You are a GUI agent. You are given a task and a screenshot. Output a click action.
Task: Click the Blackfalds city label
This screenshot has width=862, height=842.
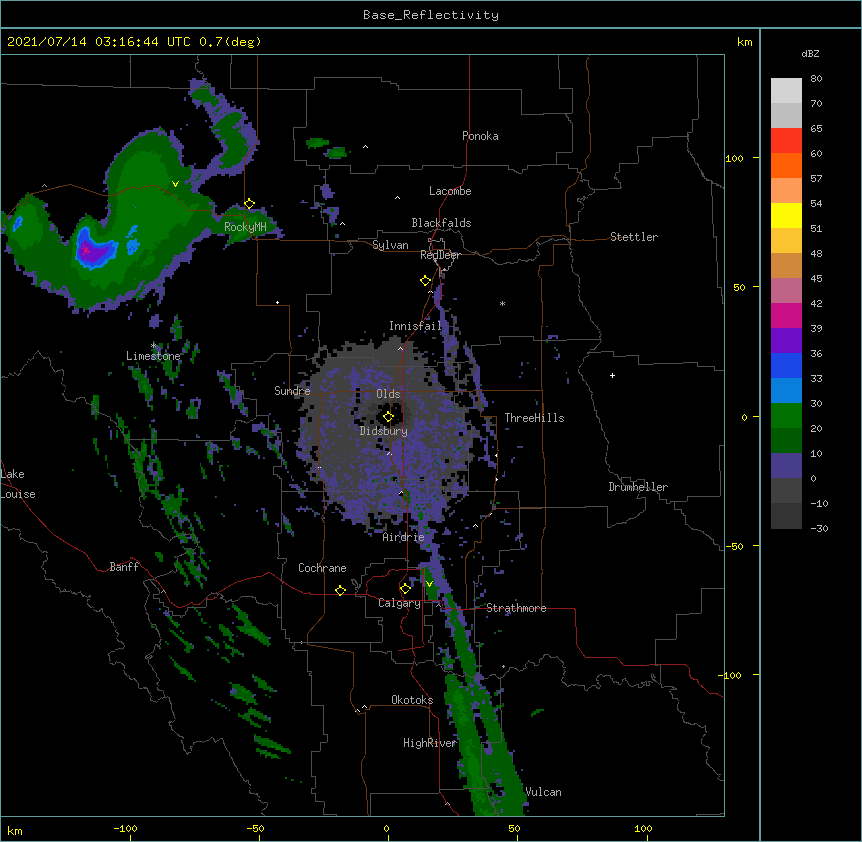point(441,223)
